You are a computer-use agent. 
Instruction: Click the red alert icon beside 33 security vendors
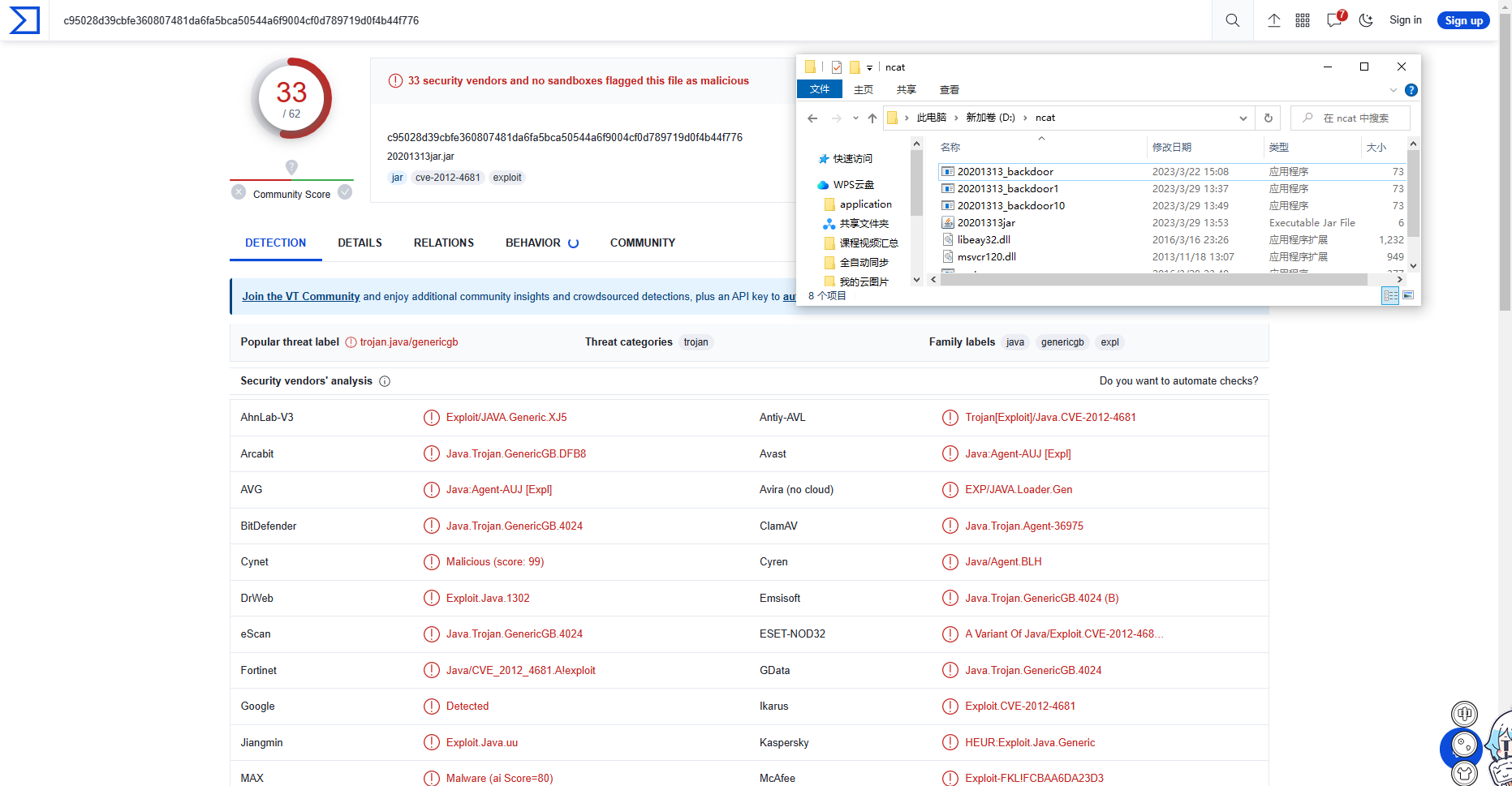click(x=395, y=81)
